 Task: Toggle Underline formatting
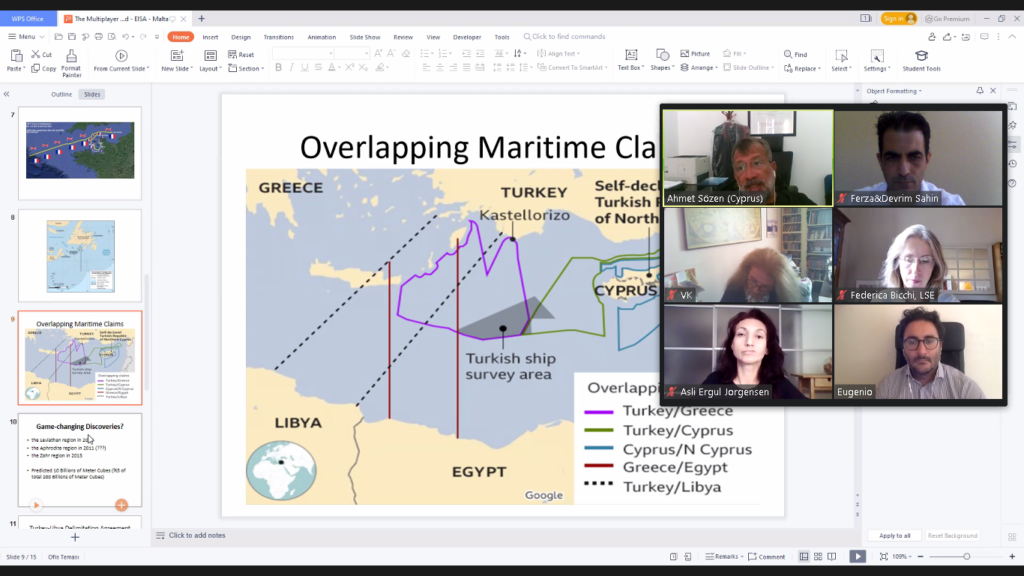pyautogui.click(x=304, y=67)
